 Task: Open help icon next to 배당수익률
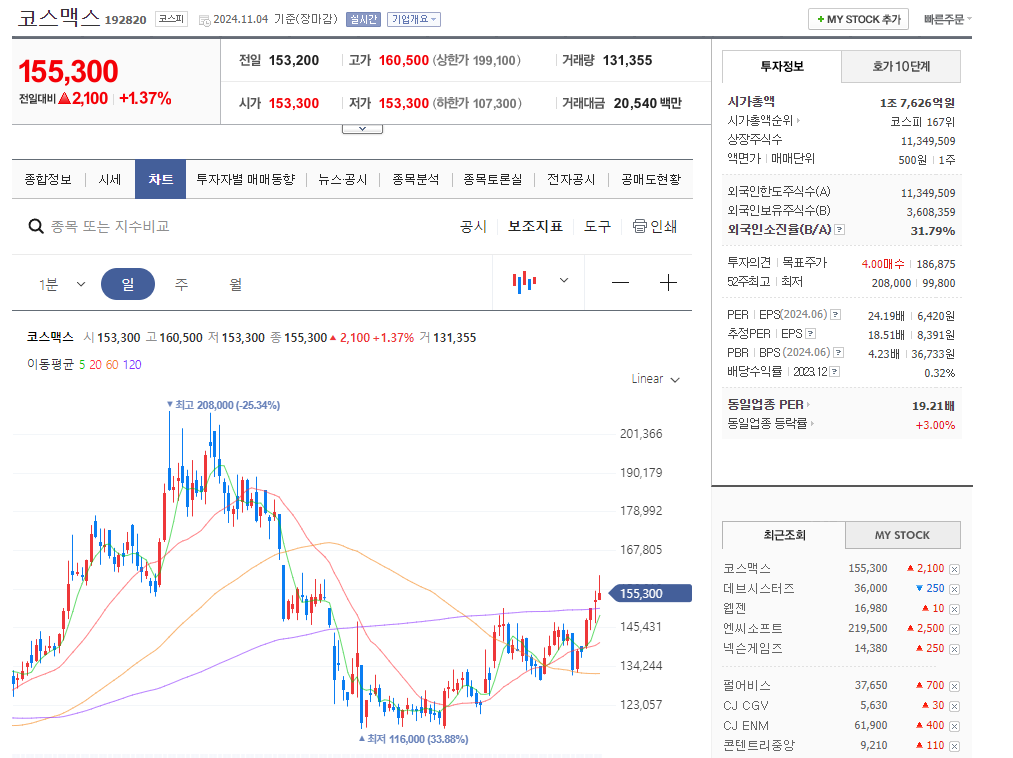click(835, 372)
